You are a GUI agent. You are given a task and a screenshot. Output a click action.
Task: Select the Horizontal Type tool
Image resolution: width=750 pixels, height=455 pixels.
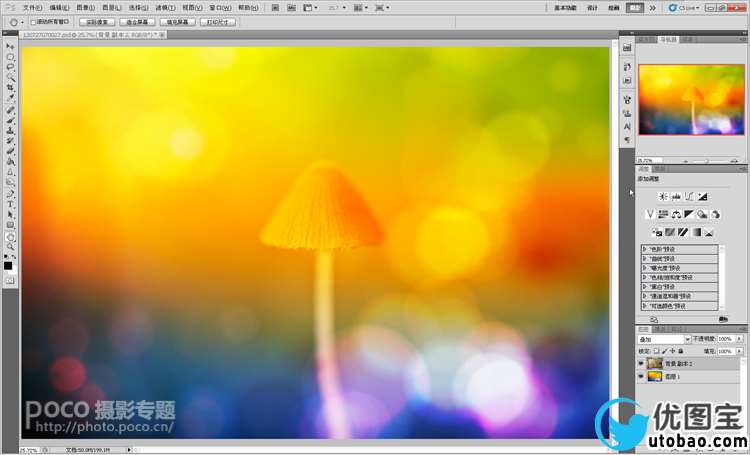click(x=10, y=203)
